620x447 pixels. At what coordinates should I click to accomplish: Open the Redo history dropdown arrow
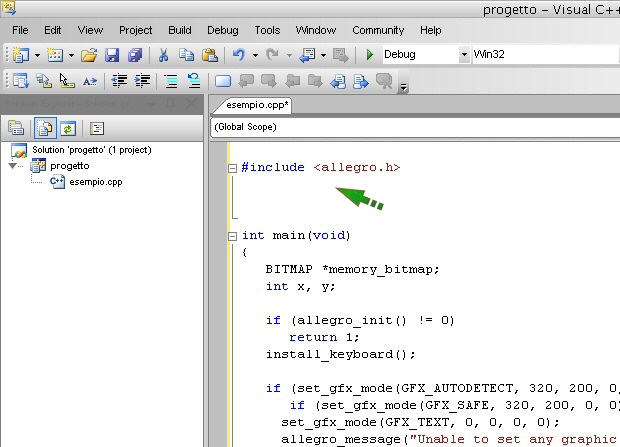click(289, 55)
